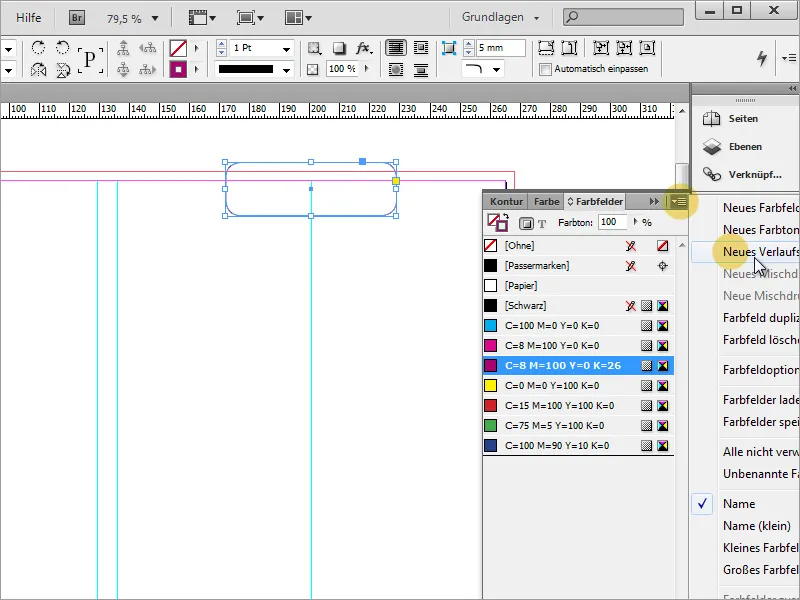800x600 pixels.
Task: Open stroke weight 1 Pt dropdown
Action: pos(286,49)
